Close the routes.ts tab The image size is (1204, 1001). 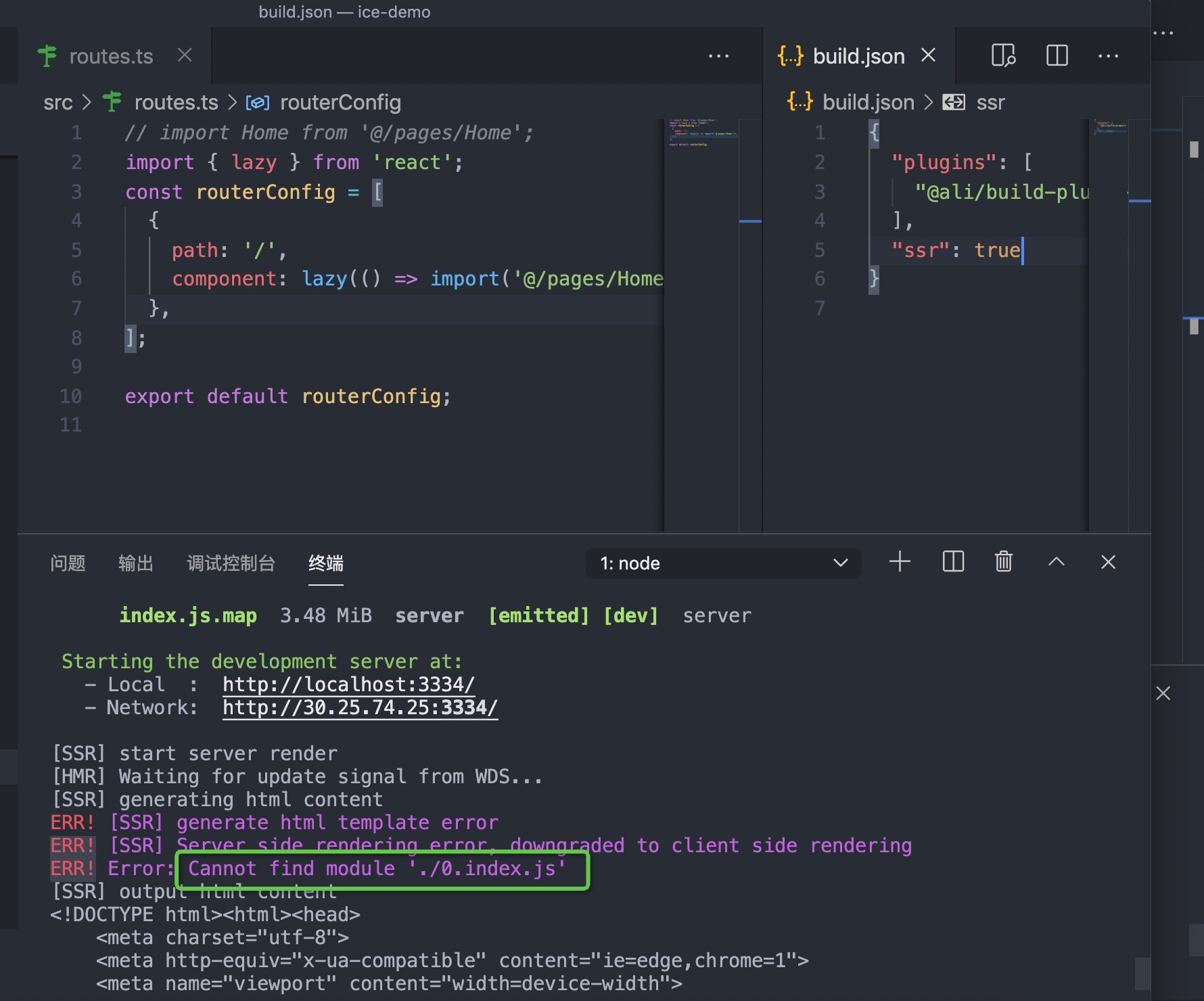[184, 55]
